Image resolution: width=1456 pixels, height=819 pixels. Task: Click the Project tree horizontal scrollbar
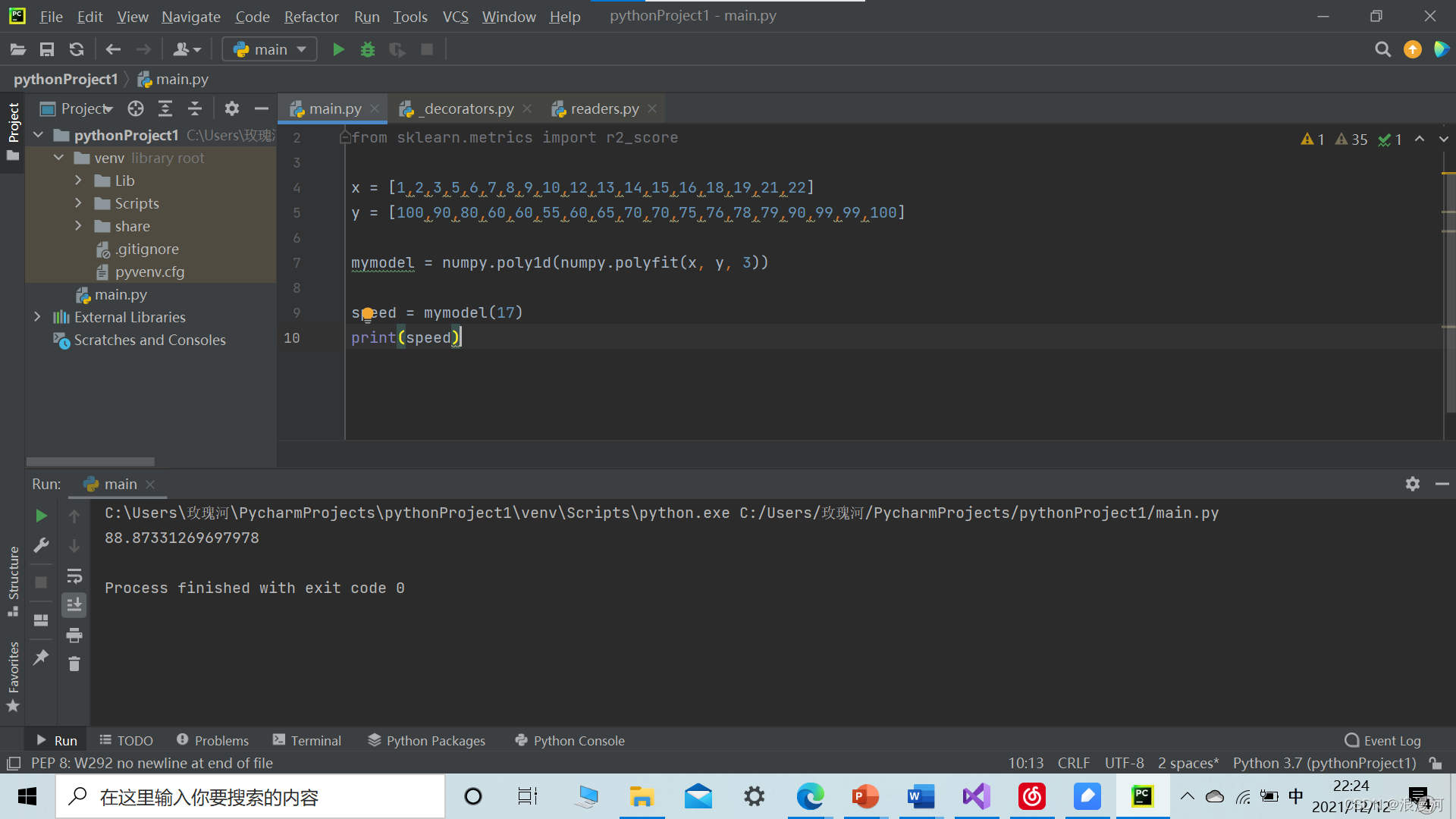90,461
